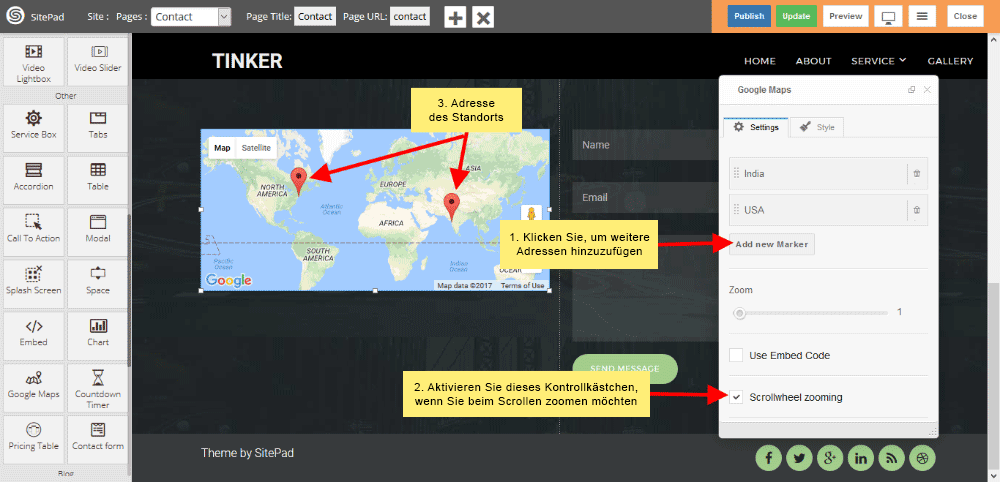This screenshot has width=1000, height=482.
Task: Click the SitePad logo
Action: [x=15, y=17]
